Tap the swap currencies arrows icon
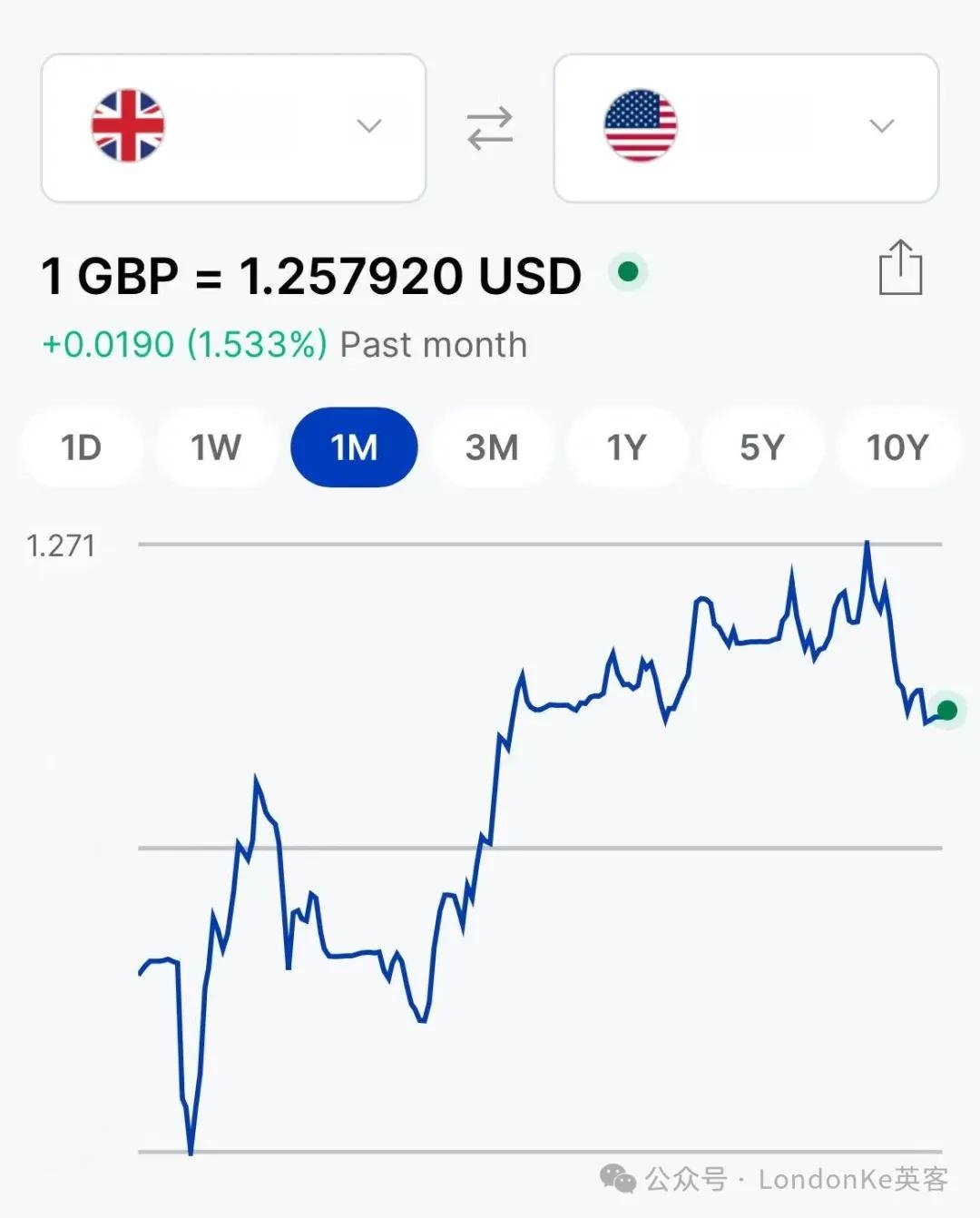The width and height of the screenshot is (980, 1218). (490, 128)
